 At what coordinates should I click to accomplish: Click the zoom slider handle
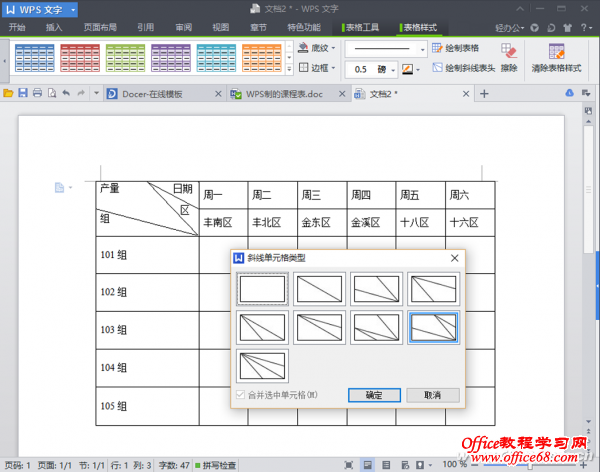[530, 465]
